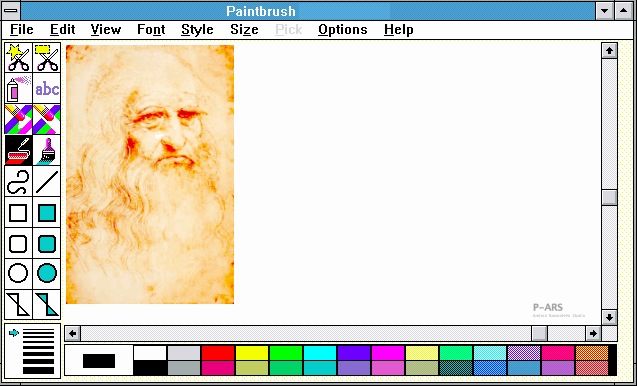This screenshot has height=386, width=637.
Task: Pick the olive-yellow swatch beneath yellow
Action: 252,368
